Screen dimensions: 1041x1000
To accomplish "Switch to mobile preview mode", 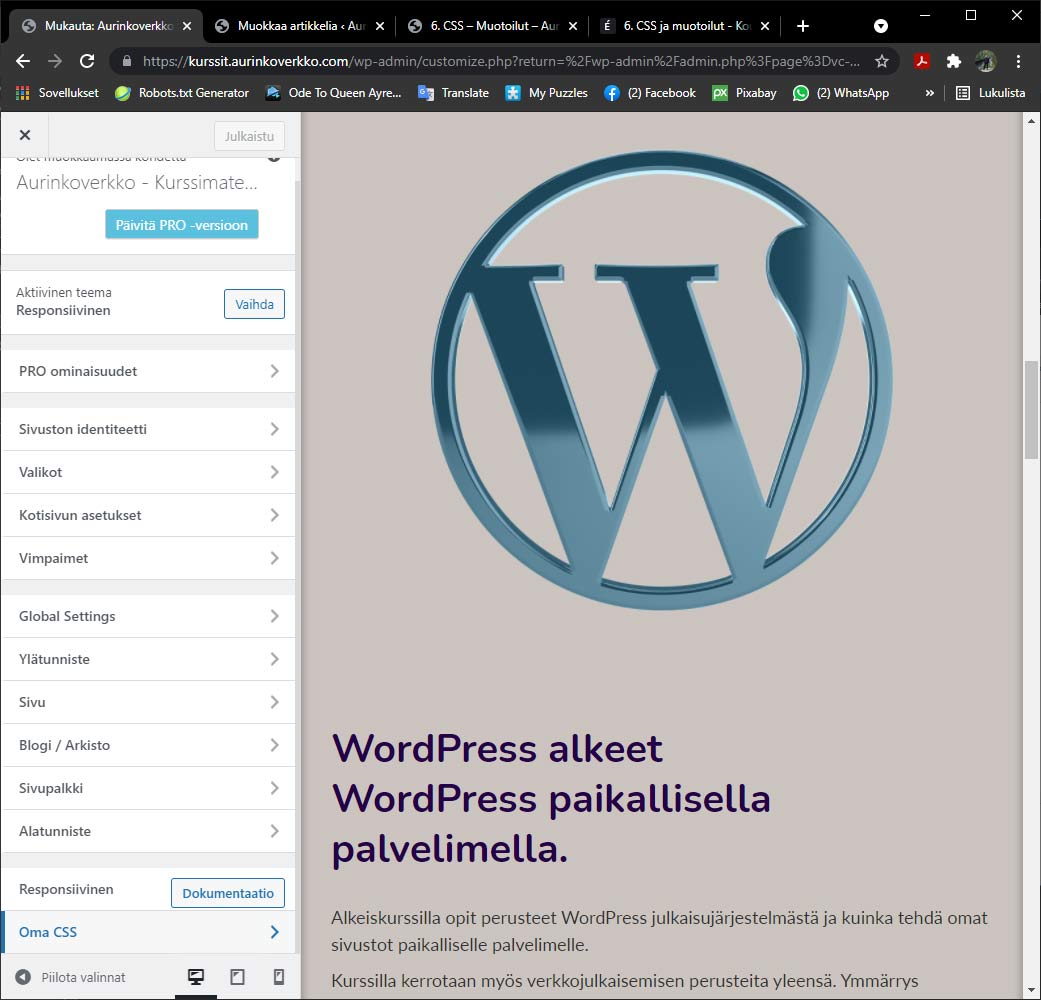I will coord(279,977).
